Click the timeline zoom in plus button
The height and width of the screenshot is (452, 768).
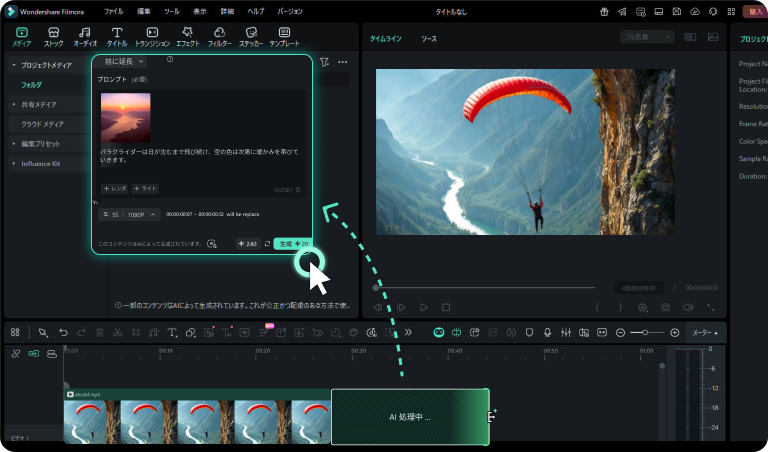coord(674,333)
